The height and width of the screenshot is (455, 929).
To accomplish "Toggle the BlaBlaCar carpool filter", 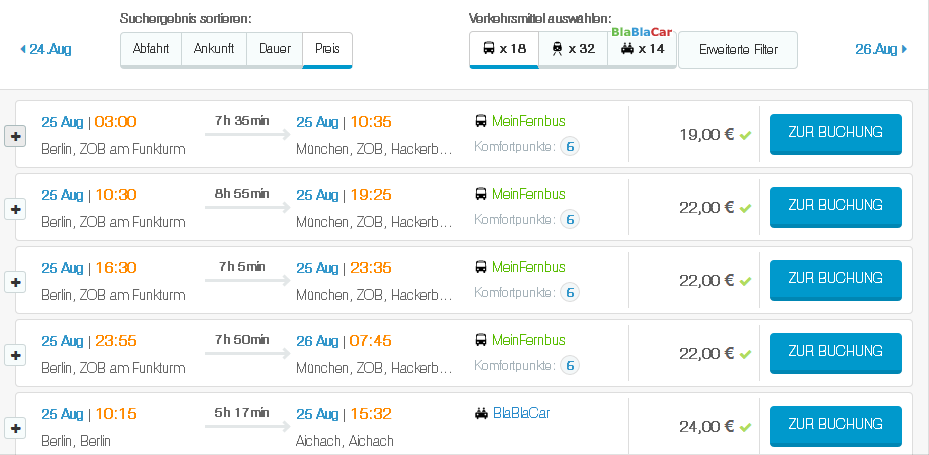I will click(x=642, y=49).
